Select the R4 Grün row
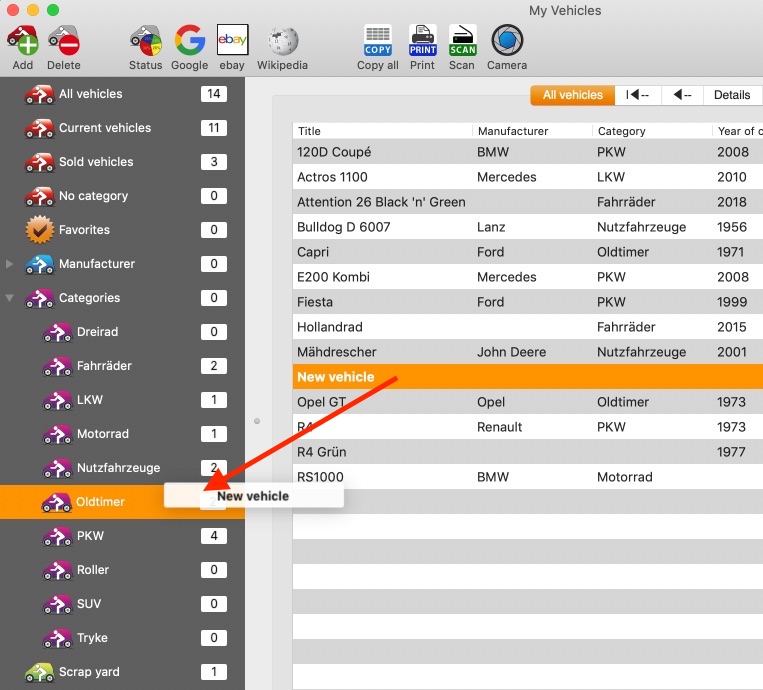The height and width of the screenshot is (690, 763). (x=528, y=452)
